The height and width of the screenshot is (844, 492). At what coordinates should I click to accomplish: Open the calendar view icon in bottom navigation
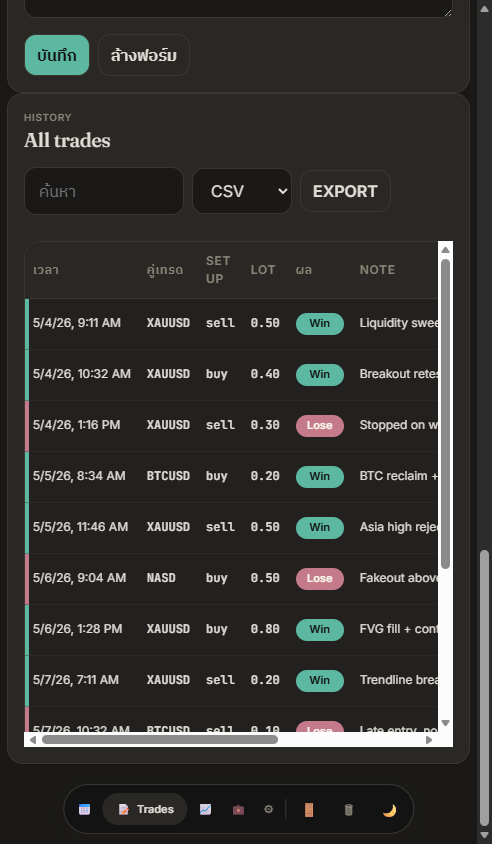[85, 809]
